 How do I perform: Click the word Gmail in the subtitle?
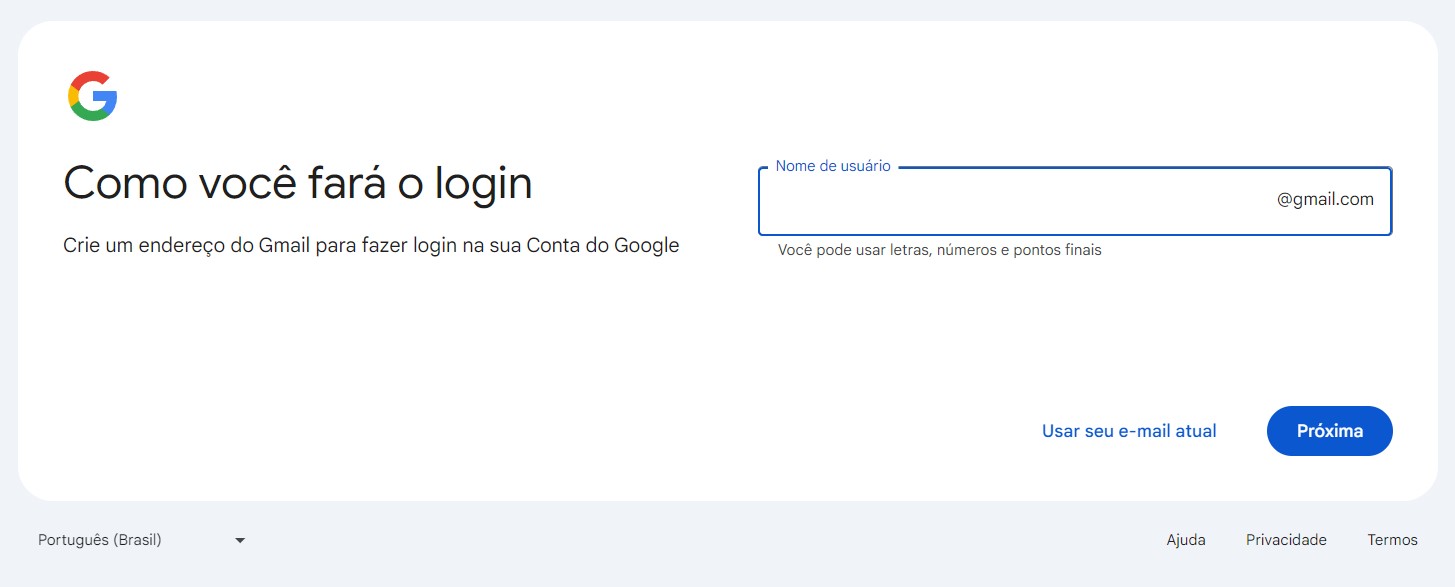tap(285, 245)
